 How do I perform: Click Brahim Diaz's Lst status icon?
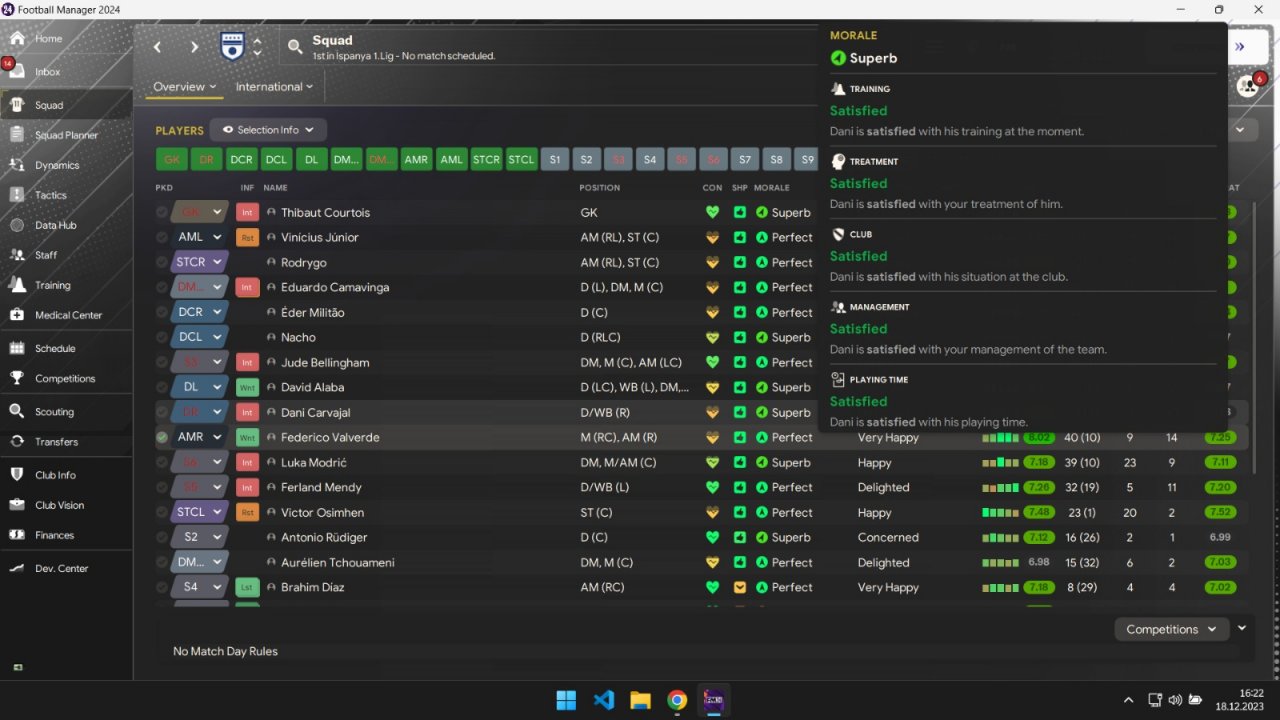tap(247, 587)
